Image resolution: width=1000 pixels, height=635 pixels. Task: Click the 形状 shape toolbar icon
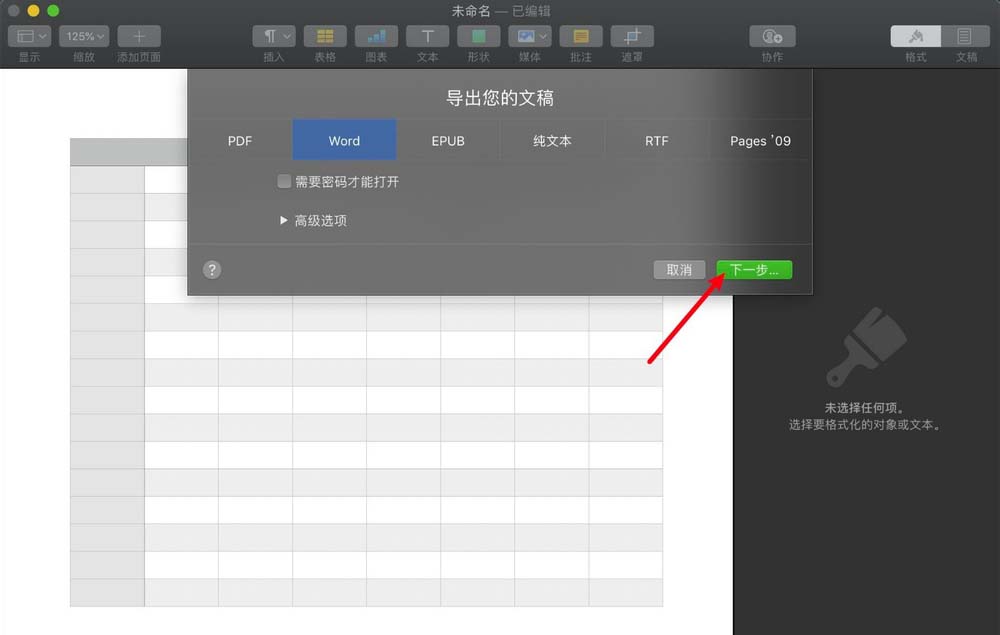pos(478,36)
